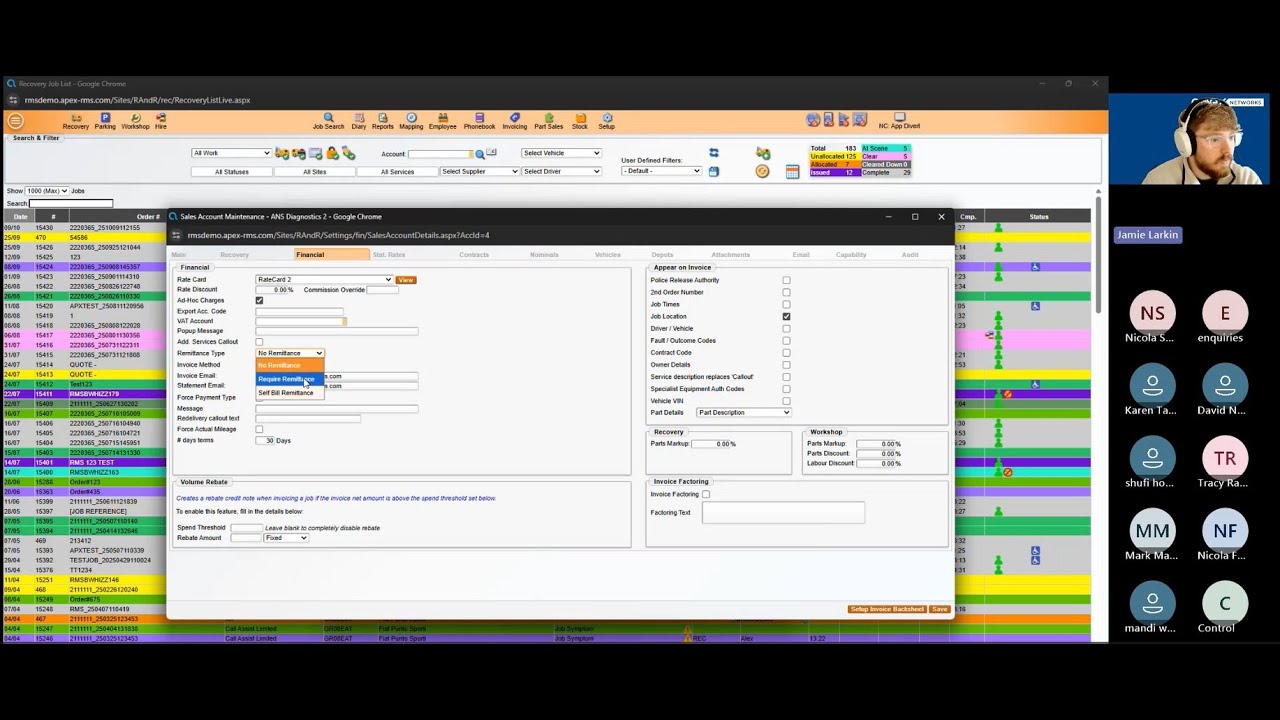
Task: Enable the Force Actual Mileage checkbox
Action: (259, 429)
